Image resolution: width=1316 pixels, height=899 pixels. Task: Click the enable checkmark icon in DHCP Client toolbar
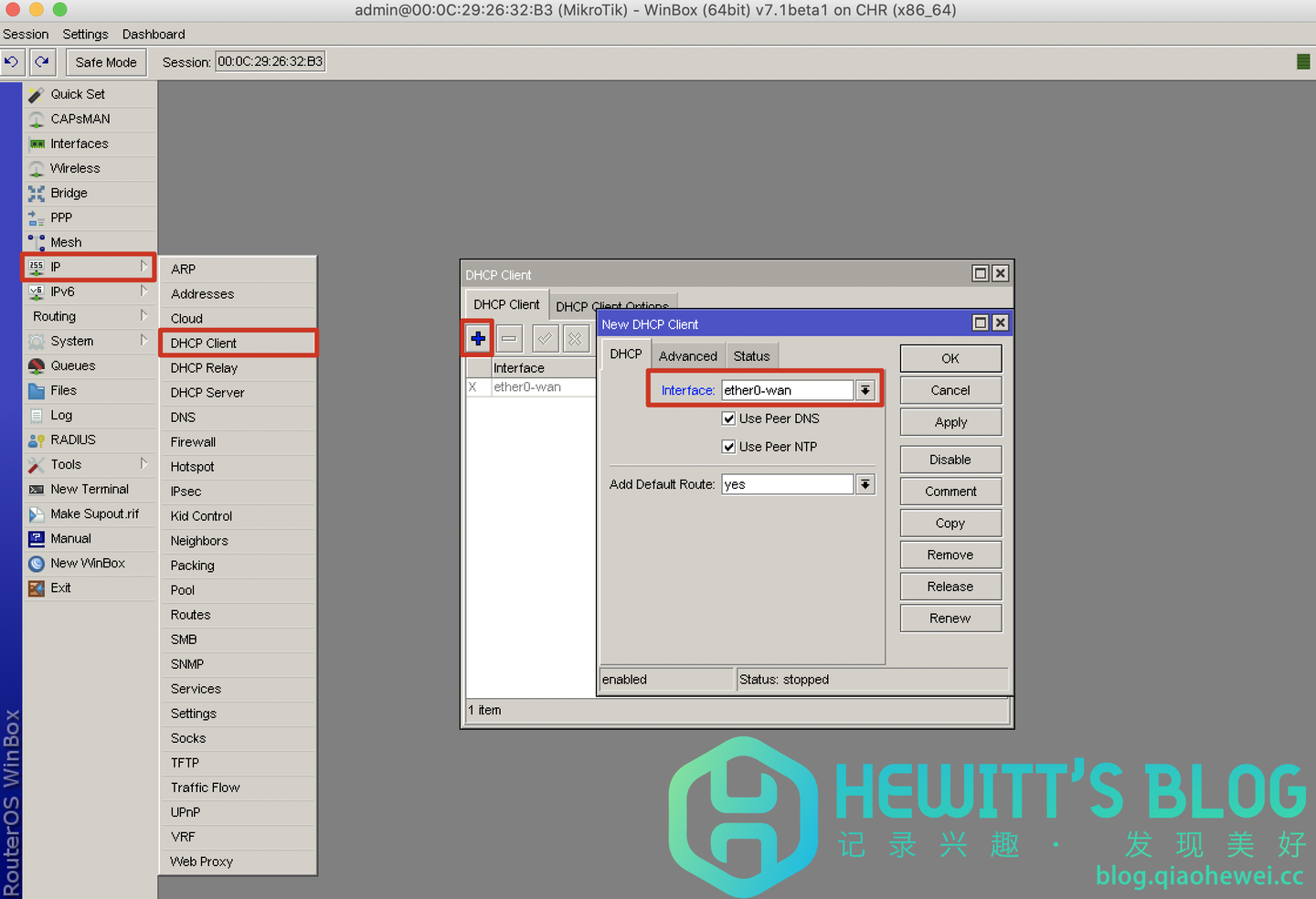point(545,339)
